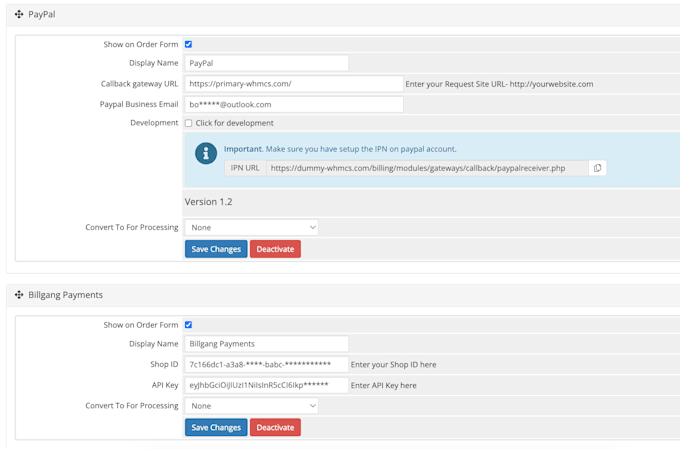
Task: Click the 'Callback gateway URL' label
Action: [x=139, y=84]
